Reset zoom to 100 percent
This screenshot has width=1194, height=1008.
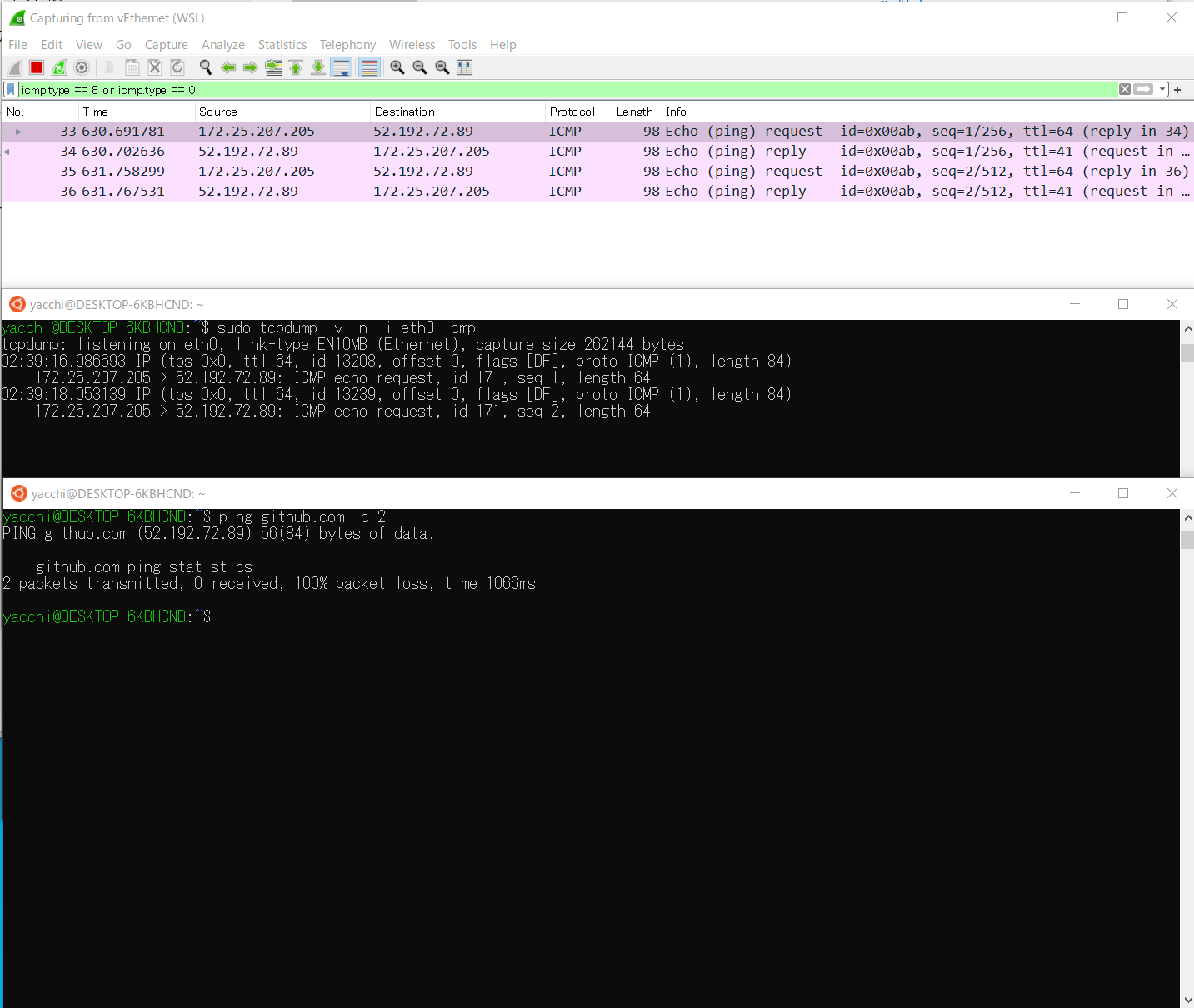tap(442, 67)
